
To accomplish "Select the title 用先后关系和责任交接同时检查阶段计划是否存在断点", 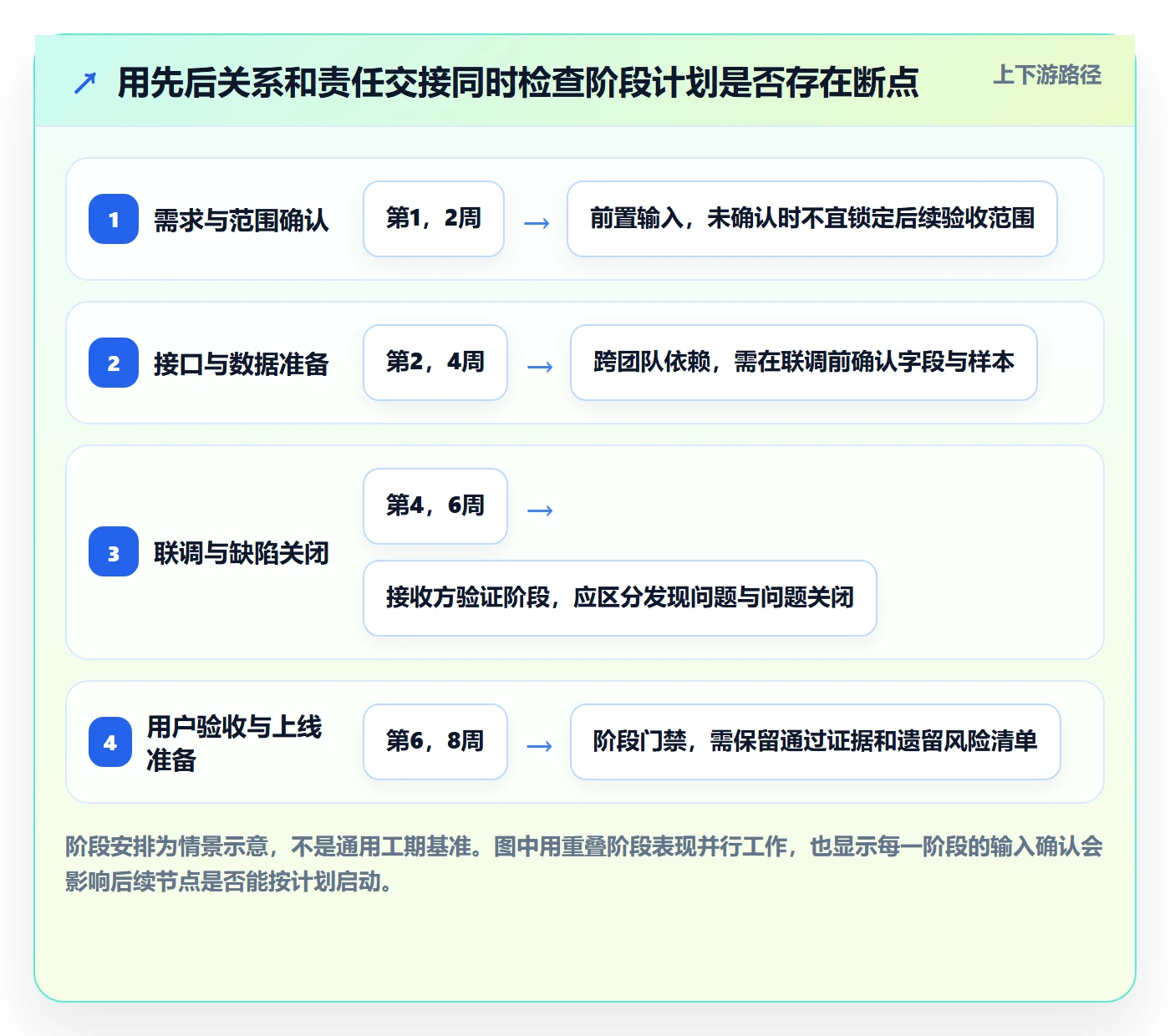I will click(518, 83).
